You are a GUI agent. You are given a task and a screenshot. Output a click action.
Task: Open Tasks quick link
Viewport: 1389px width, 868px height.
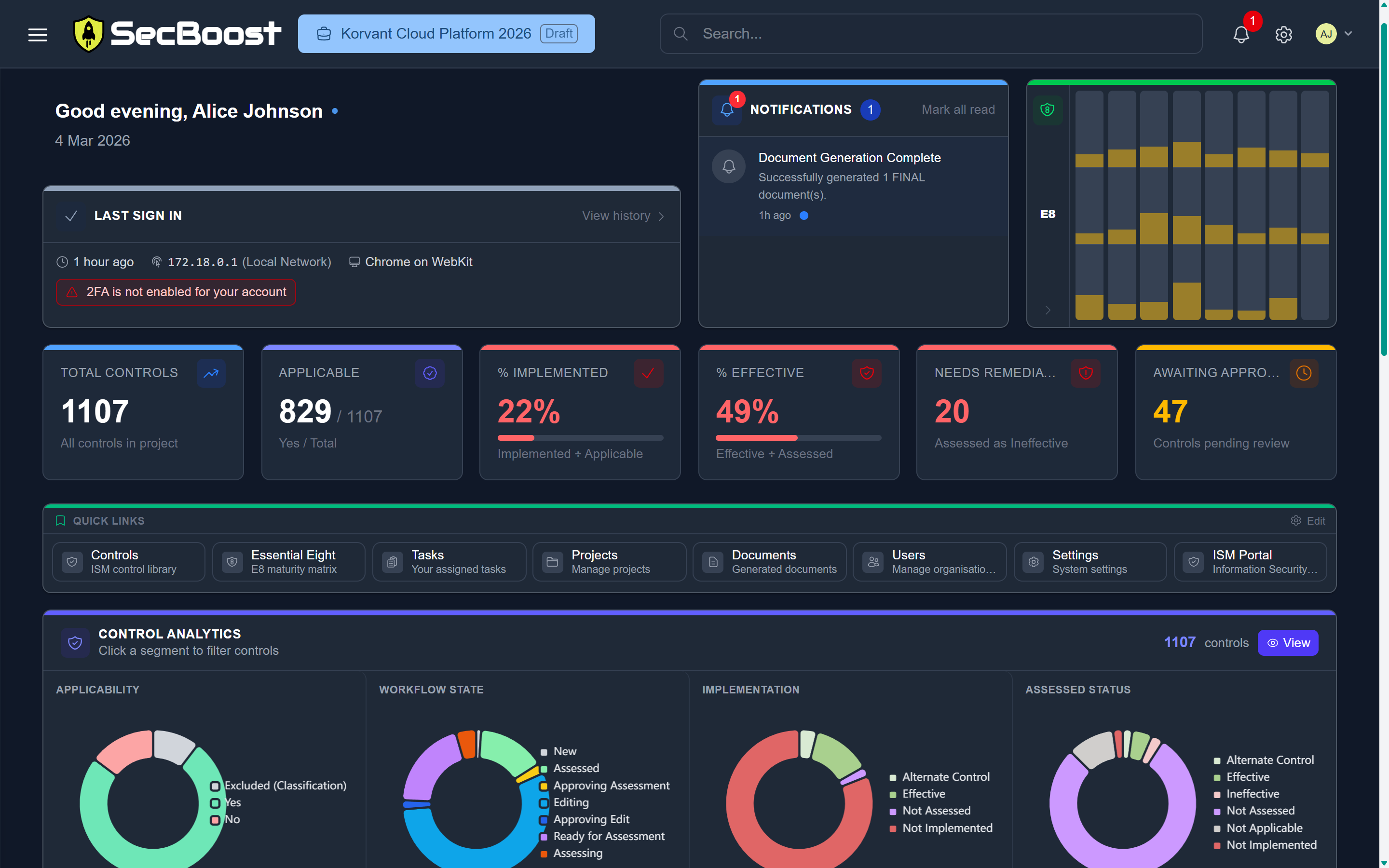click(x=449, y=562)
